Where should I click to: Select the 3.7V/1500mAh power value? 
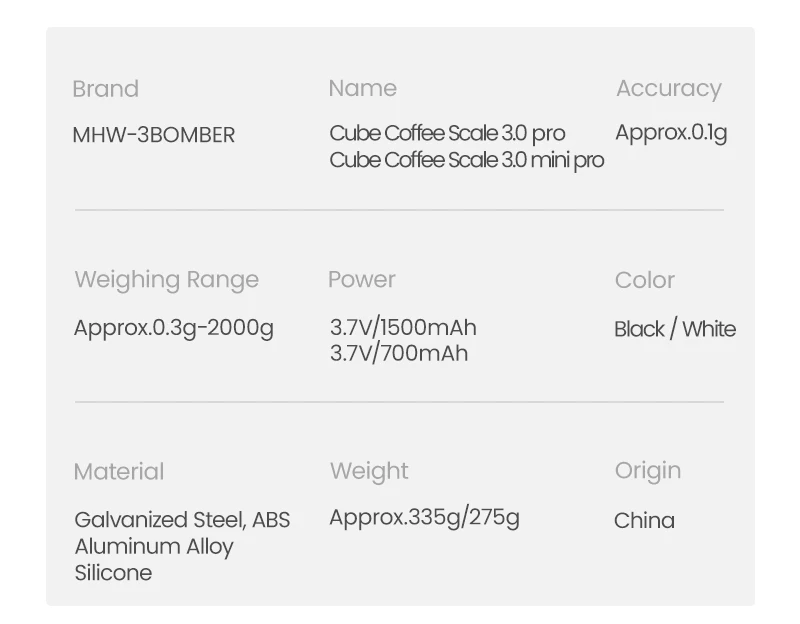[403, 328]
